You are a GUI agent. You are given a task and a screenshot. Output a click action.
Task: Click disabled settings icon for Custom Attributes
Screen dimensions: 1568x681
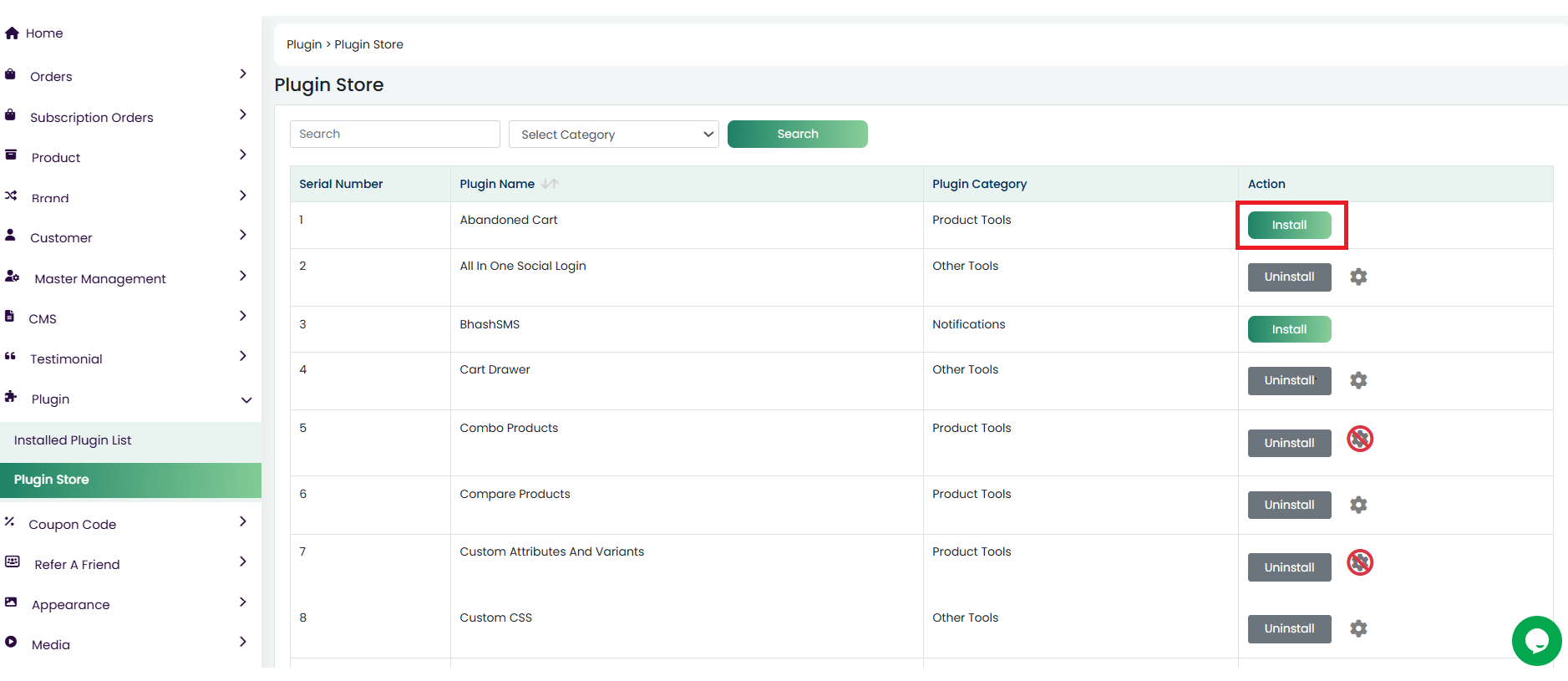[x=1360, y=563]
